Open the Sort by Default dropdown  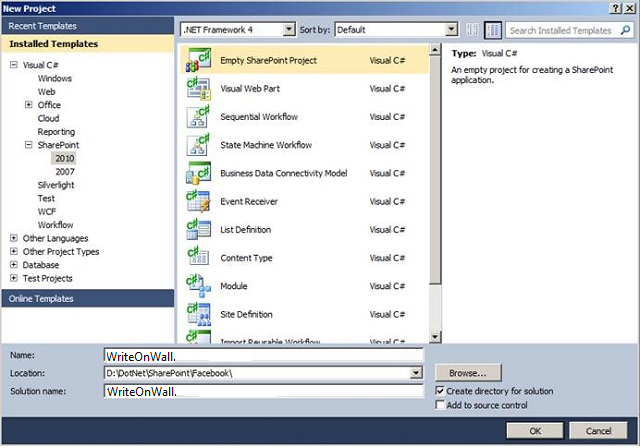pyautogui.click(x=451, y=30)
